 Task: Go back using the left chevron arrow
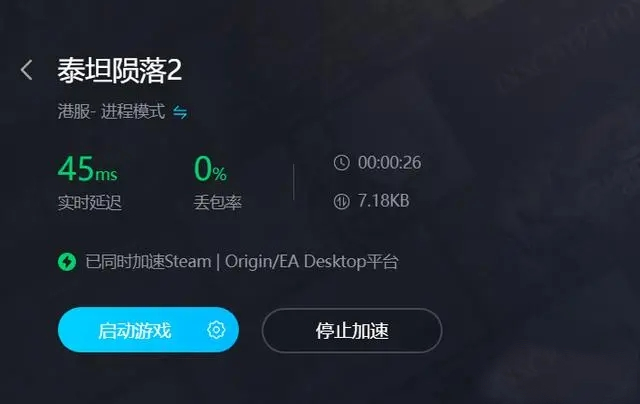[x=27, y=70]
